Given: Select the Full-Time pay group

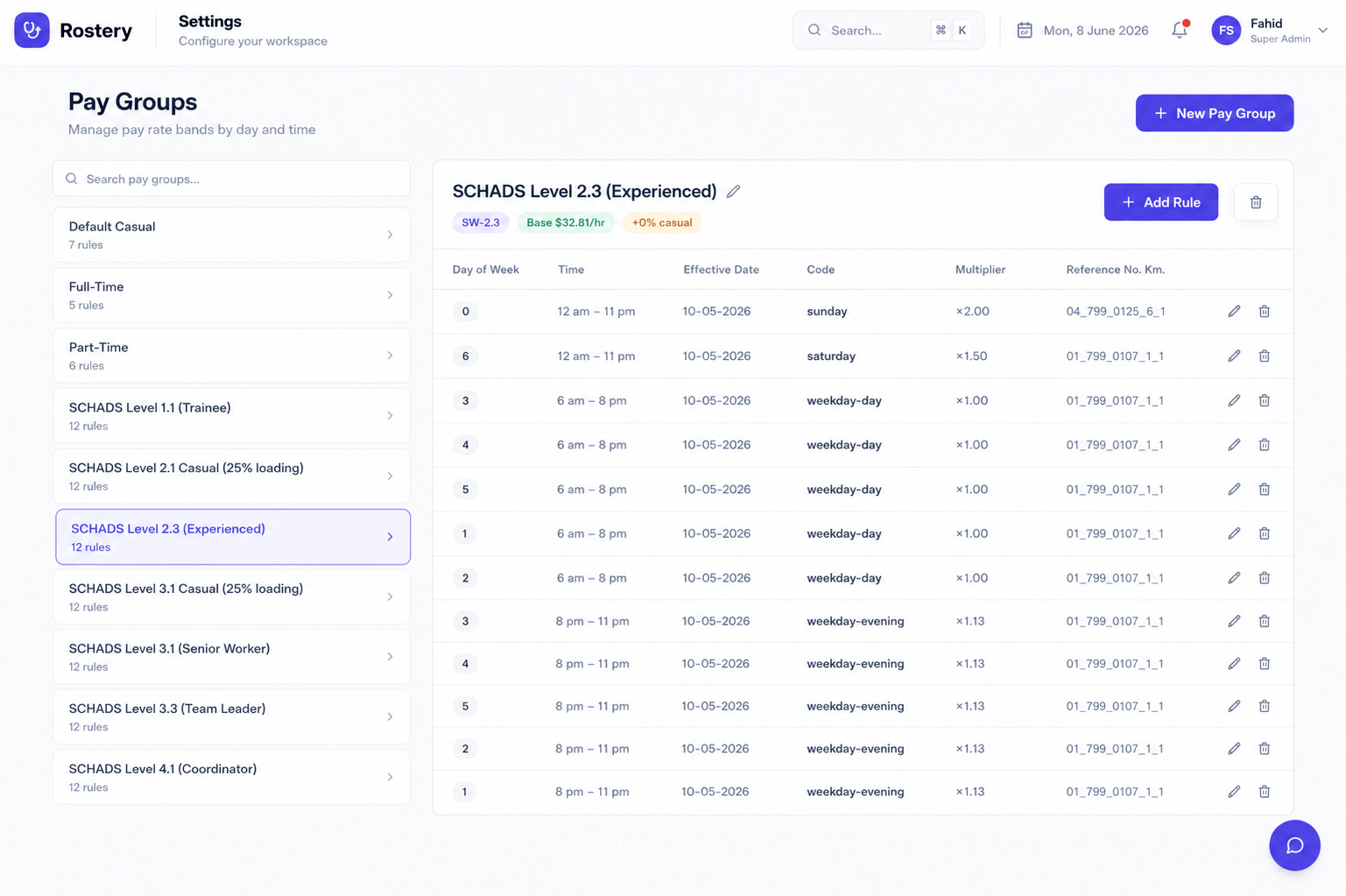Looking at the screenshot, I should (231, 295).
